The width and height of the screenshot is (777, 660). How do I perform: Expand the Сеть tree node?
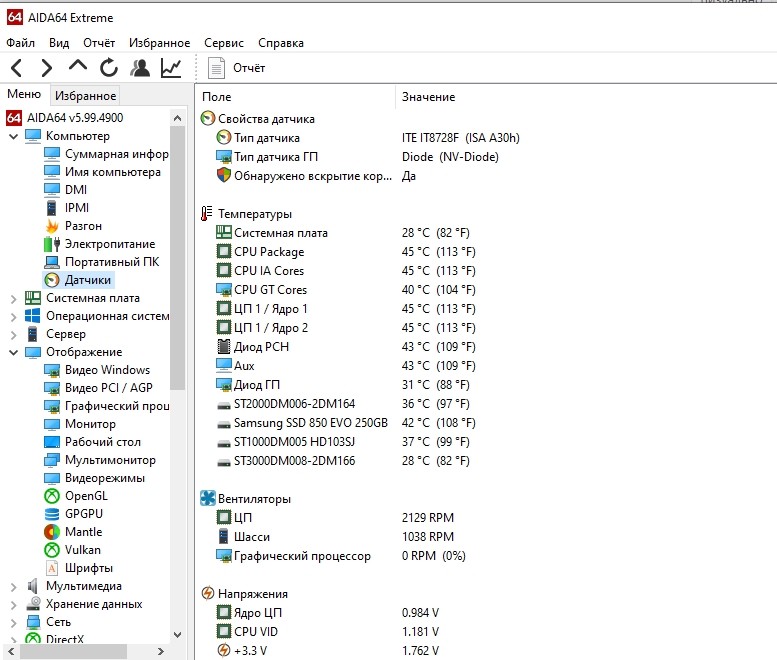(x=13, y=622)
